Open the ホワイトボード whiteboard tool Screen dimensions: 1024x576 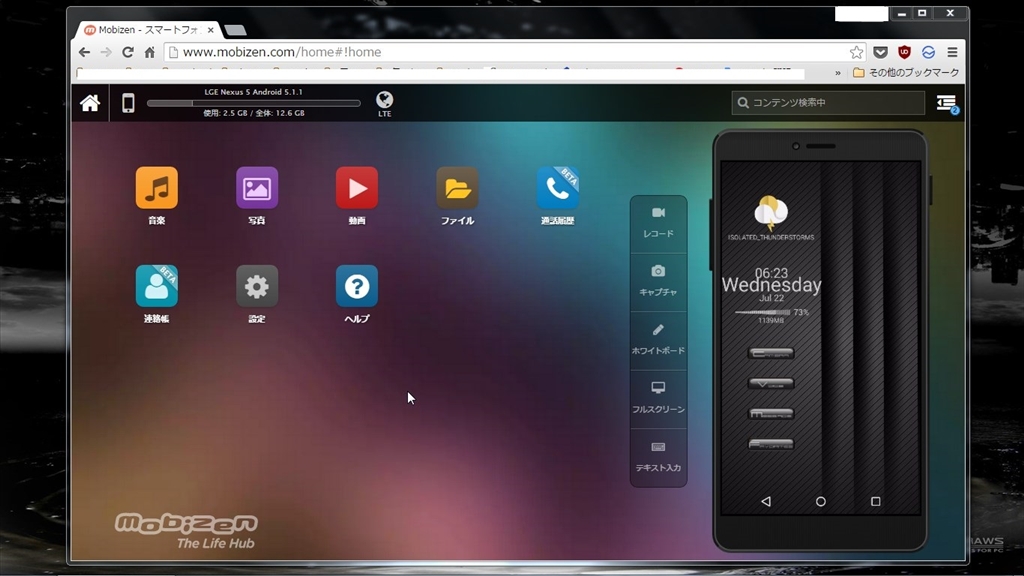[658, 340]
